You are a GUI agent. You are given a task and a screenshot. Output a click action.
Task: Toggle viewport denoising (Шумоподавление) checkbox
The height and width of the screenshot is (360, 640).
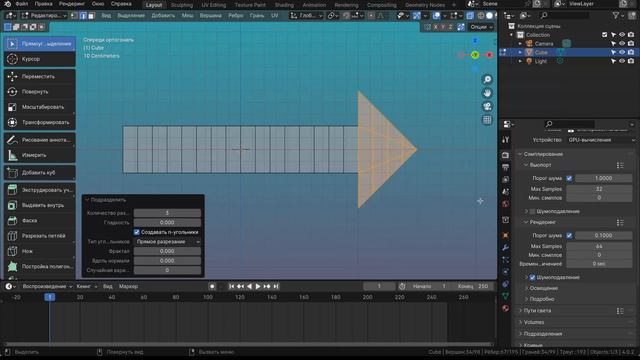coord(532,211)
